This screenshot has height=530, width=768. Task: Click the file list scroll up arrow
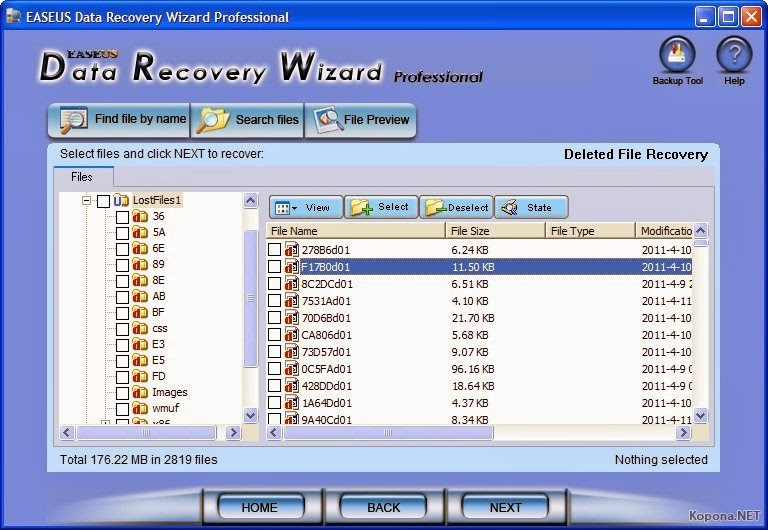click(701, 230)
